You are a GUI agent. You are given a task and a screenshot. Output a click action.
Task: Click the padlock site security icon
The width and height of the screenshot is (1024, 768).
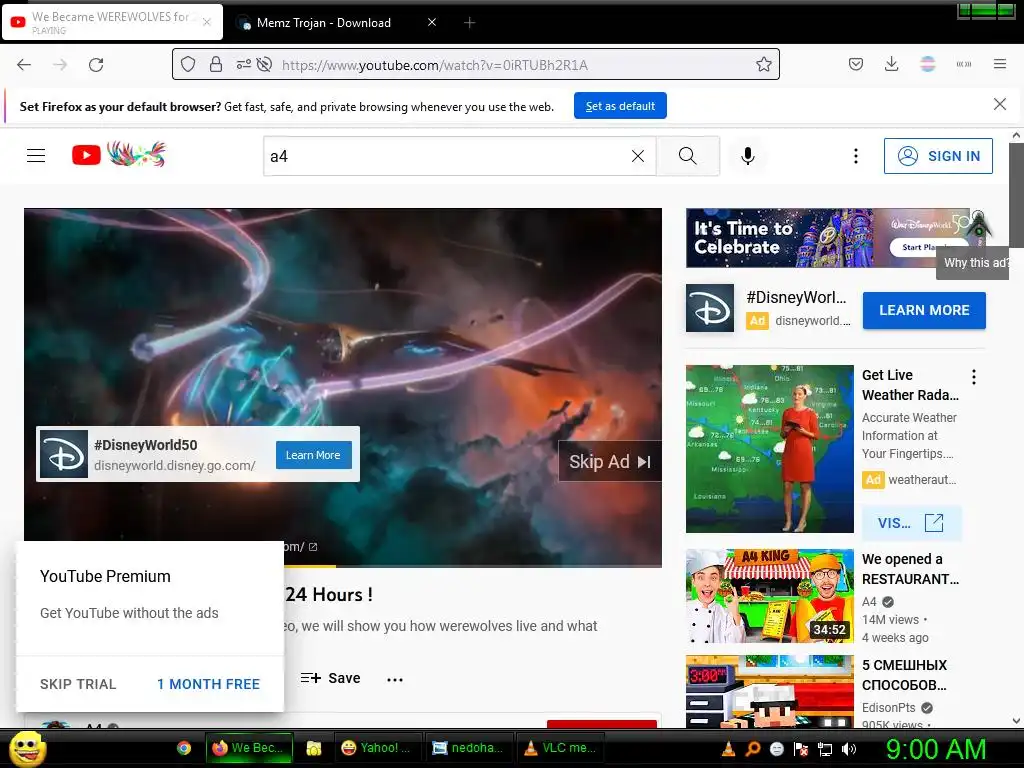click(216, 65)
